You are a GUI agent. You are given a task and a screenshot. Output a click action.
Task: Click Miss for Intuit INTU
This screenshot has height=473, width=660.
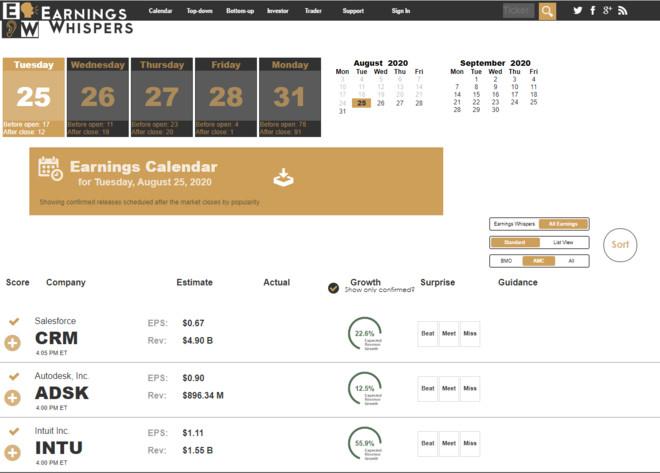coord(470,444)
